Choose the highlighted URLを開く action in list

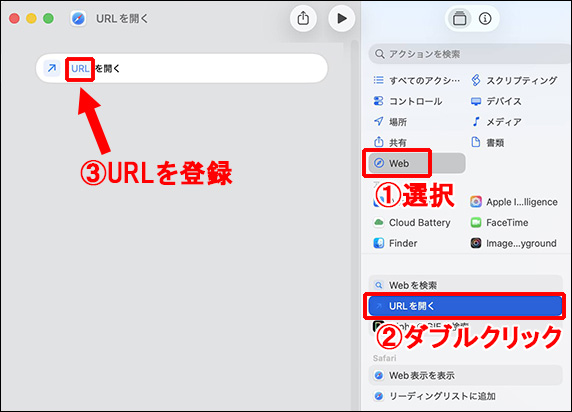[x=465, y=306]
